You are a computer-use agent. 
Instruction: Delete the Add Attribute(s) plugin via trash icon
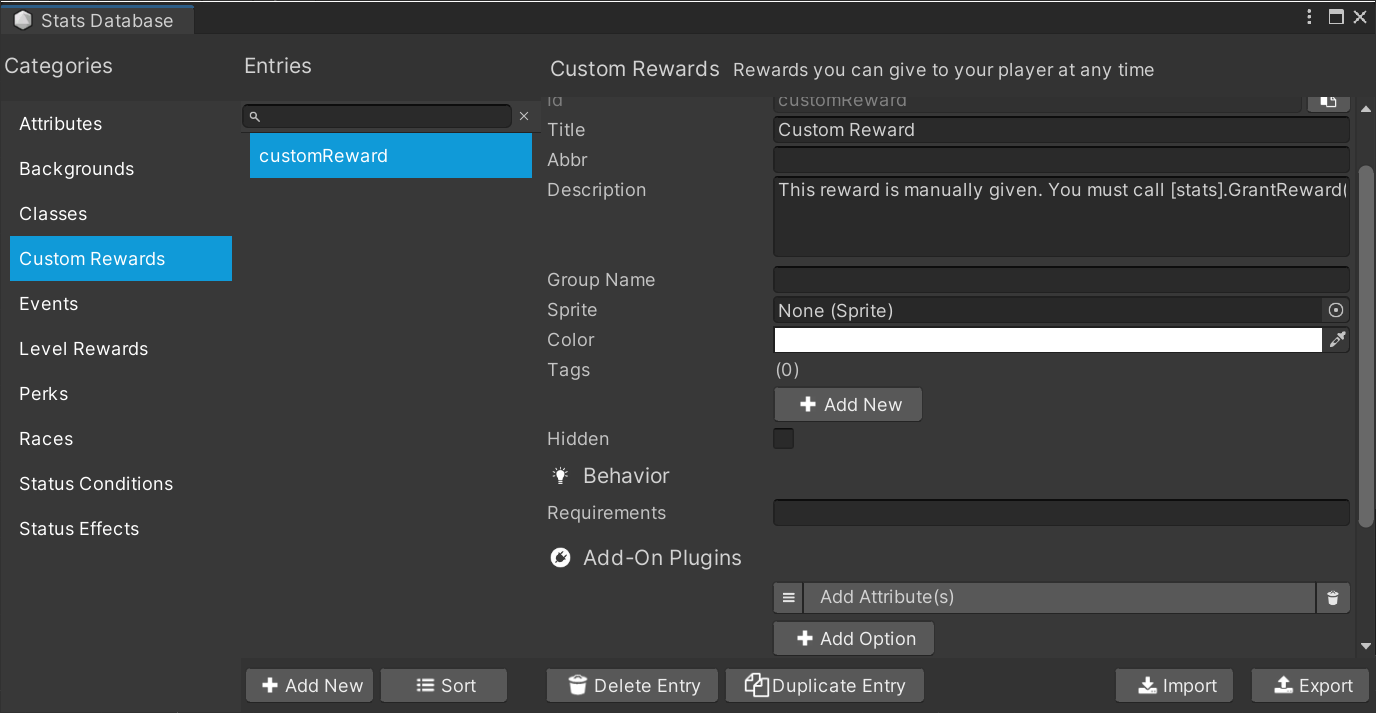[x=1332, y=598]
